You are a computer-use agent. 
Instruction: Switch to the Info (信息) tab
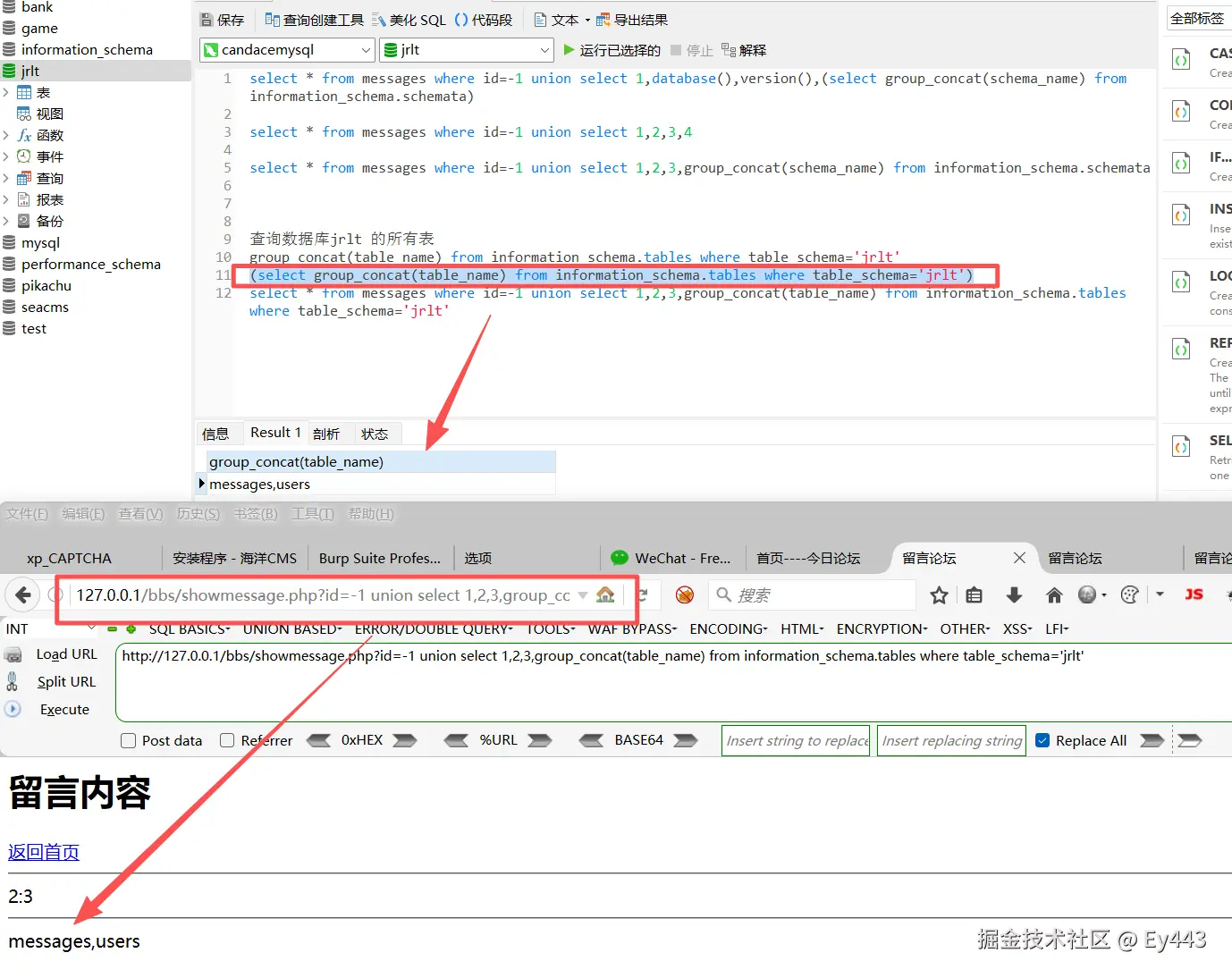pyautogui.click(x=215, y=434)
